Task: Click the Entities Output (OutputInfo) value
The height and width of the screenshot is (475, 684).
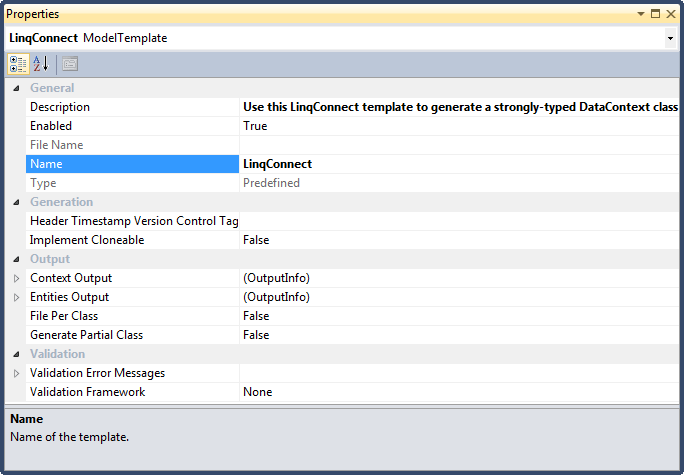Action: point(277,297)
